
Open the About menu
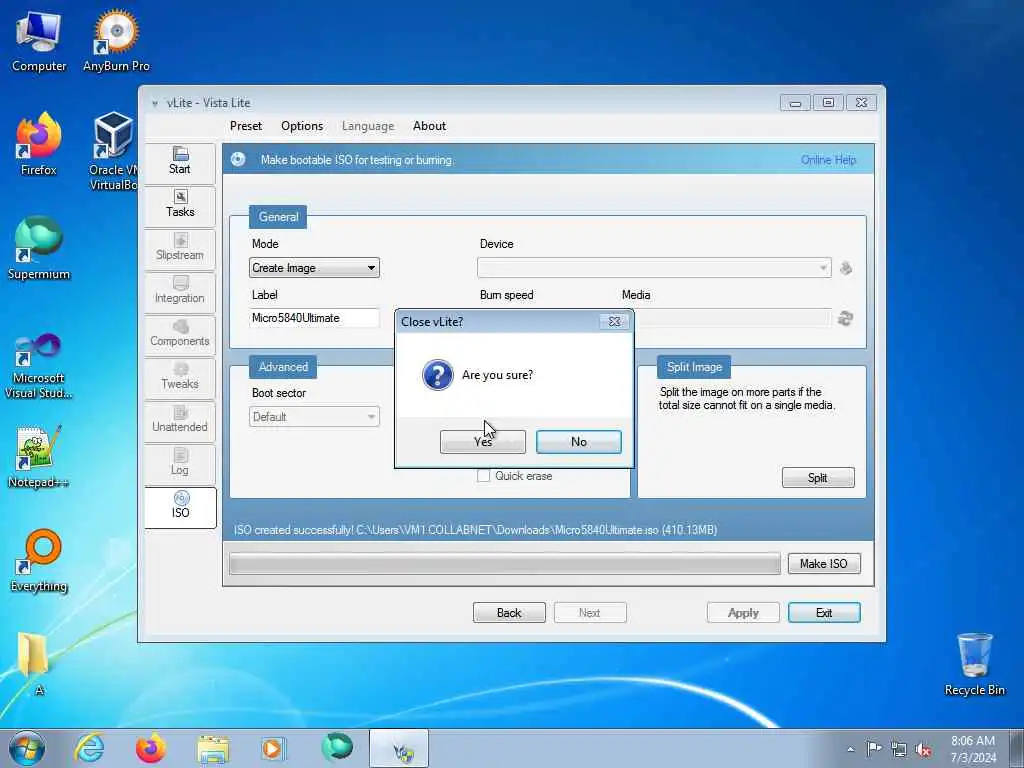(429, 126)
